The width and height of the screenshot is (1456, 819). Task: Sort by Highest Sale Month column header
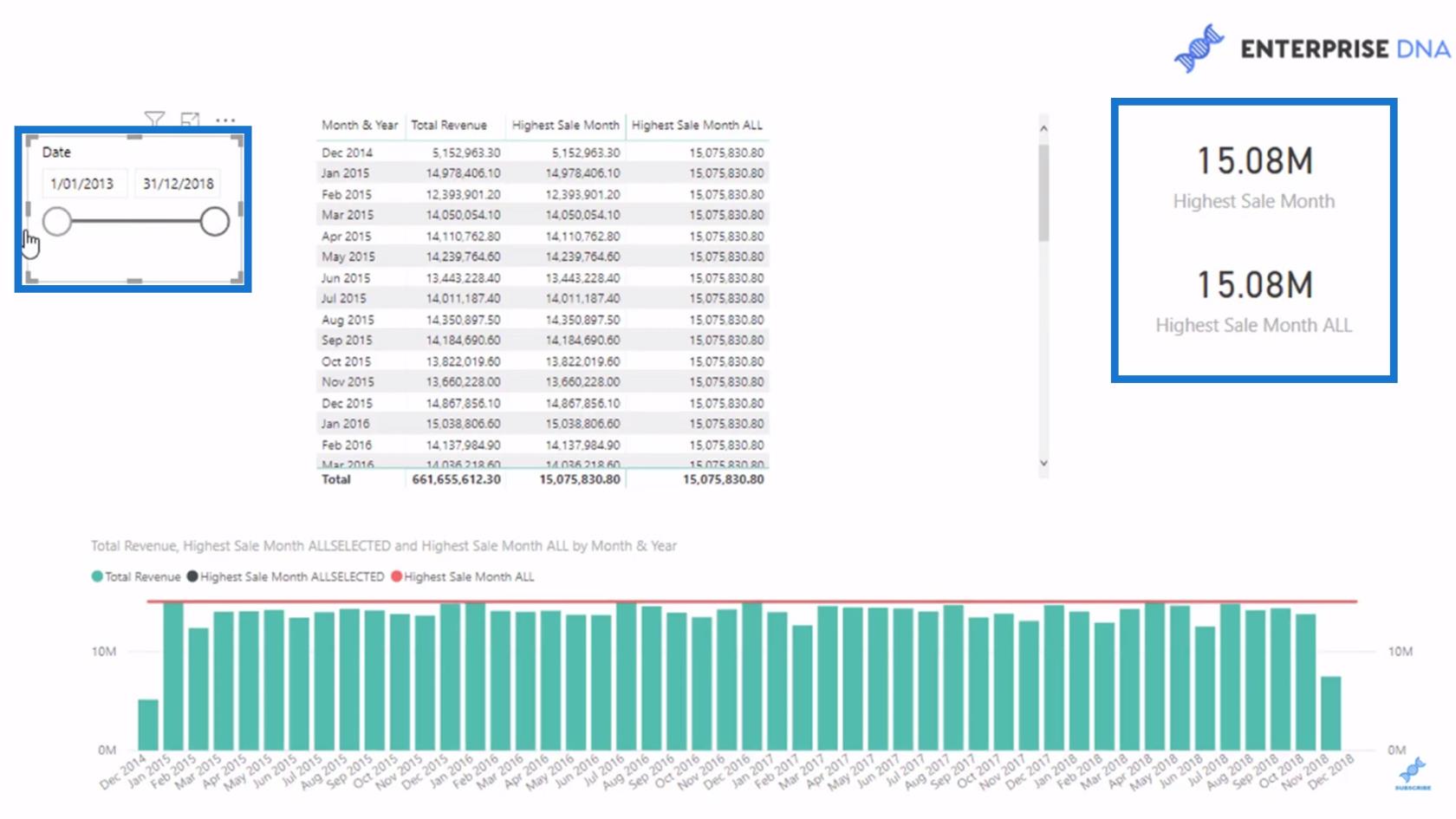565,125
